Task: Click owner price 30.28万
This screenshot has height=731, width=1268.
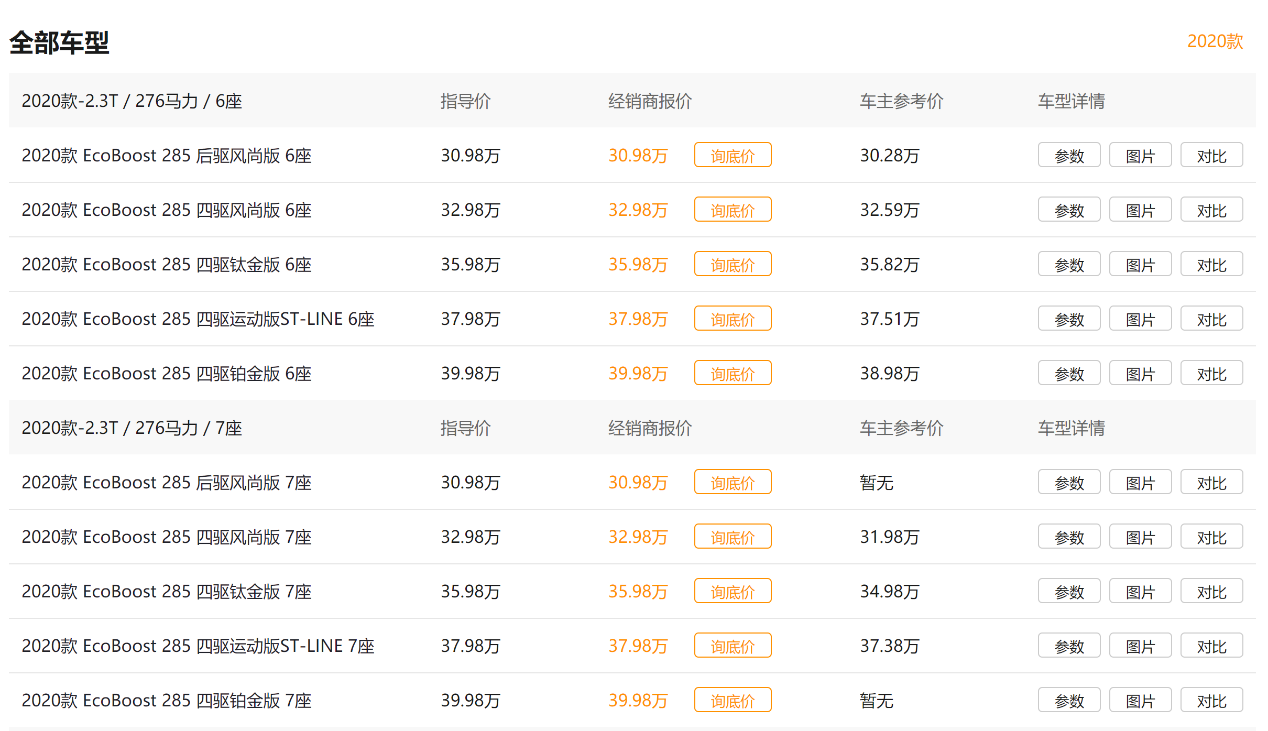Action: [890, 155]
